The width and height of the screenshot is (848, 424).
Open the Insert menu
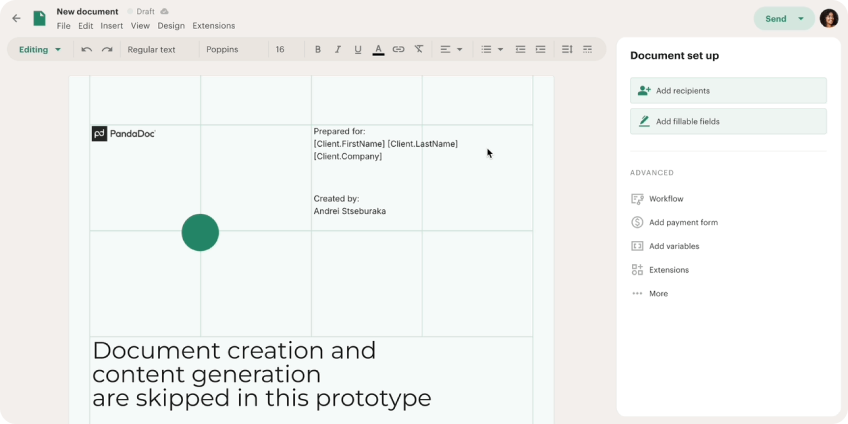pos(111,26)
